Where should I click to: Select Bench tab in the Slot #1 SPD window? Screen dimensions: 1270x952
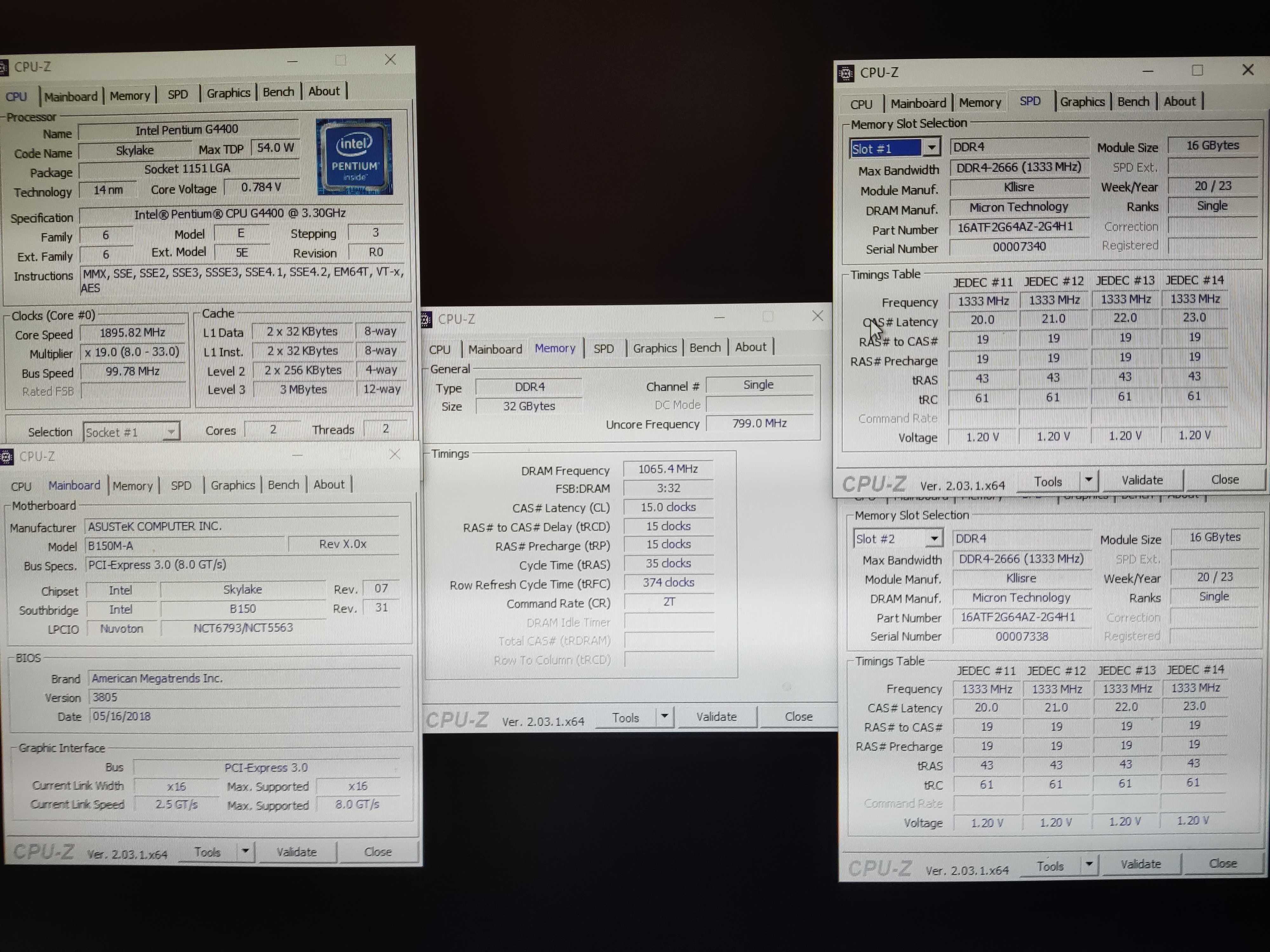click(x=1133, y=102)
